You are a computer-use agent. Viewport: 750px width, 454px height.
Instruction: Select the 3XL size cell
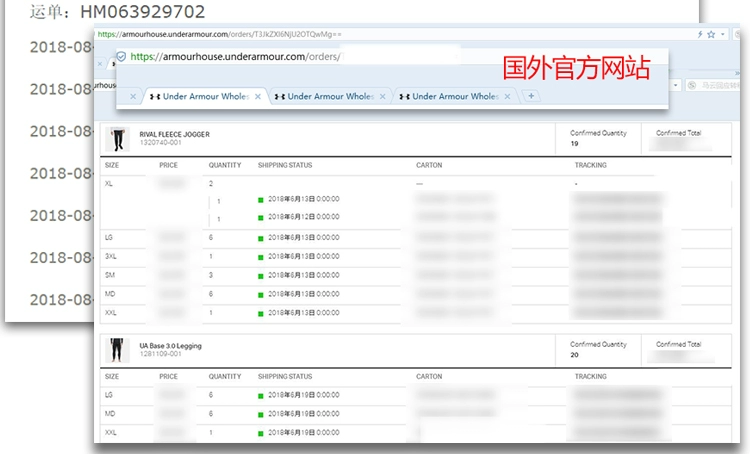tap(110, 256)
